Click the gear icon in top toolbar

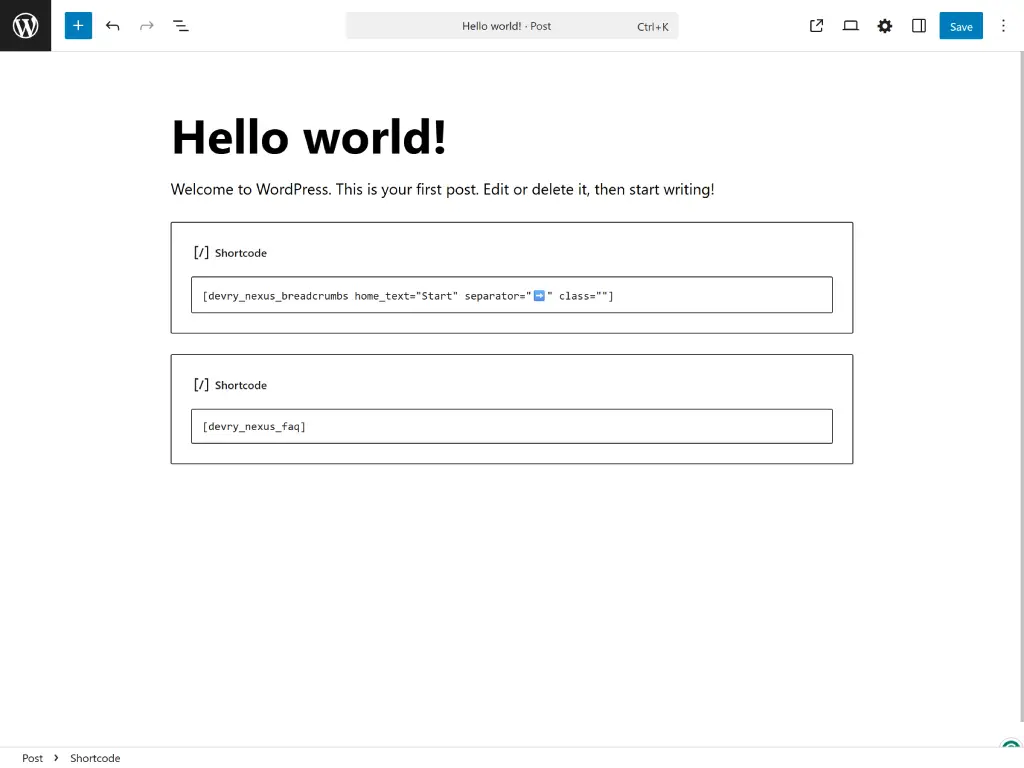tap(884, 26)
